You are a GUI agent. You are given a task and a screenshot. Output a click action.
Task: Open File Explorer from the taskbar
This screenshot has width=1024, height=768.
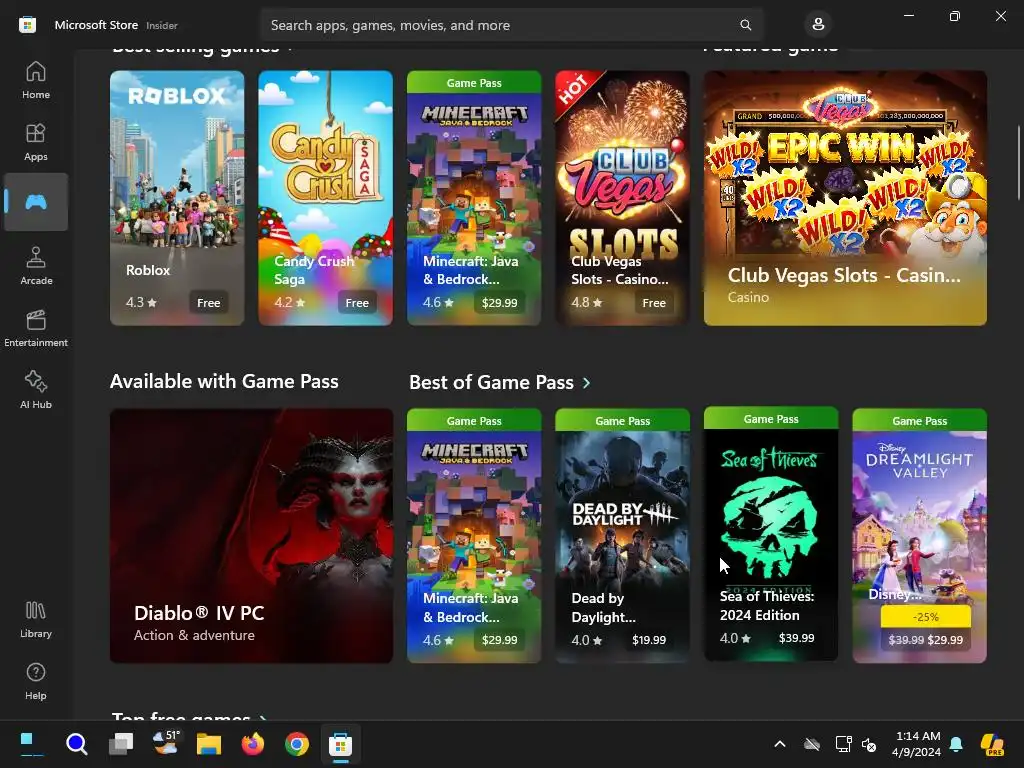[x=209, y=744]
